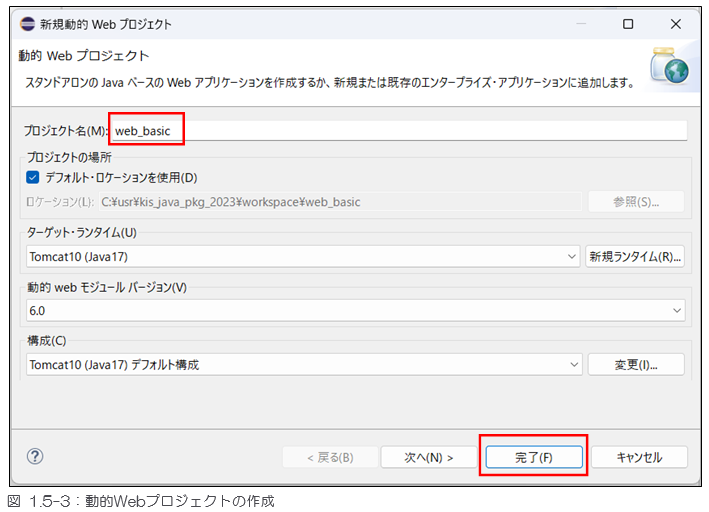Toggle the デフォルト・ロケーションを使用 checkbox
709x512 pixels.
click(x=32, y=178)
